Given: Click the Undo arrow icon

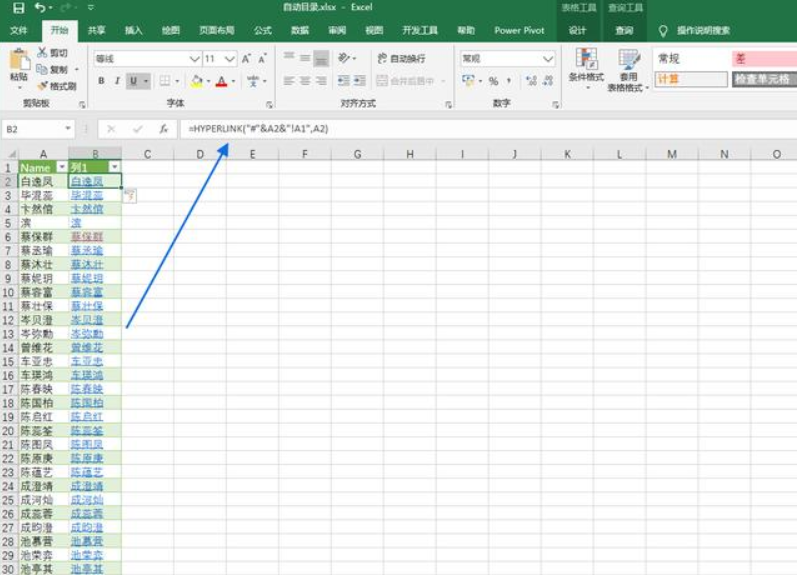Looking at the screenshot, I should pos(38,8).
